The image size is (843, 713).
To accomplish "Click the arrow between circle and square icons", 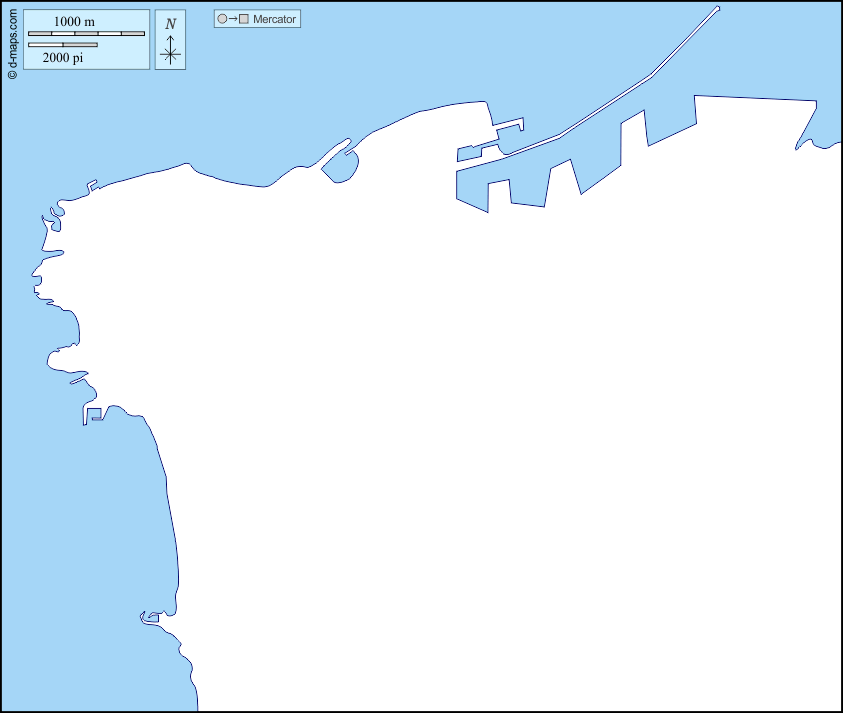I will [x=232, y=19].
